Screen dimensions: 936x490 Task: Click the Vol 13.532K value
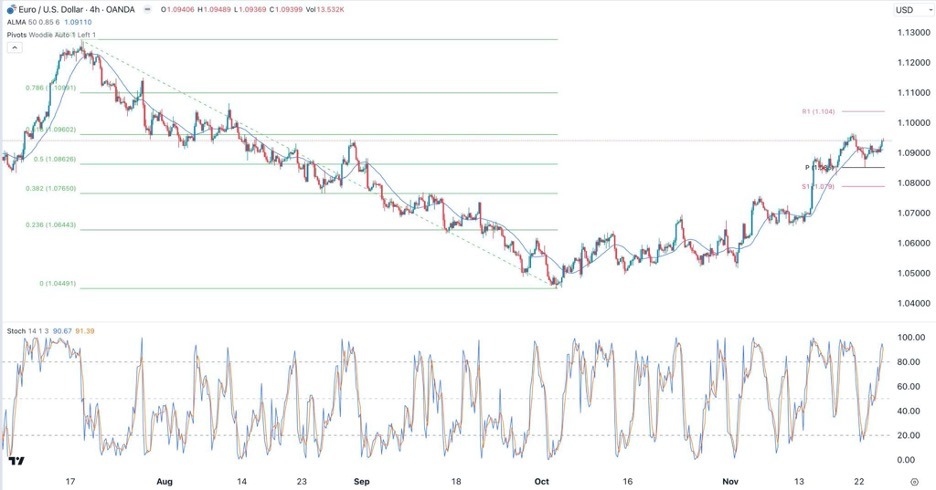(323, 10)
